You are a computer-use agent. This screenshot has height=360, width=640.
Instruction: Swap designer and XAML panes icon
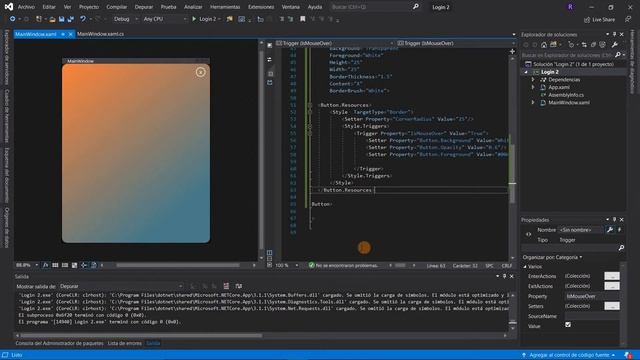click(x=269, y=60)
